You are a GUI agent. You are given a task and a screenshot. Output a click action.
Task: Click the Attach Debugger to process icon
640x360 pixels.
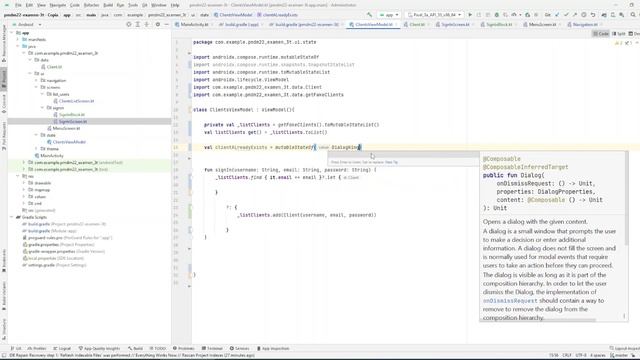pos(527,15)
